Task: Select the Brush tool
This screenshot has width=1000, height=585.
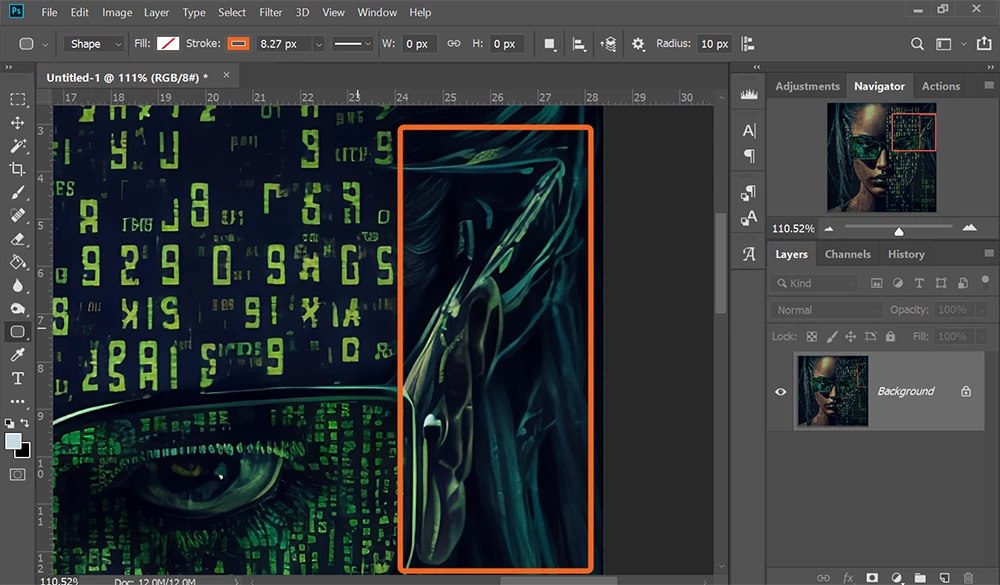Action: click(18, 192)
